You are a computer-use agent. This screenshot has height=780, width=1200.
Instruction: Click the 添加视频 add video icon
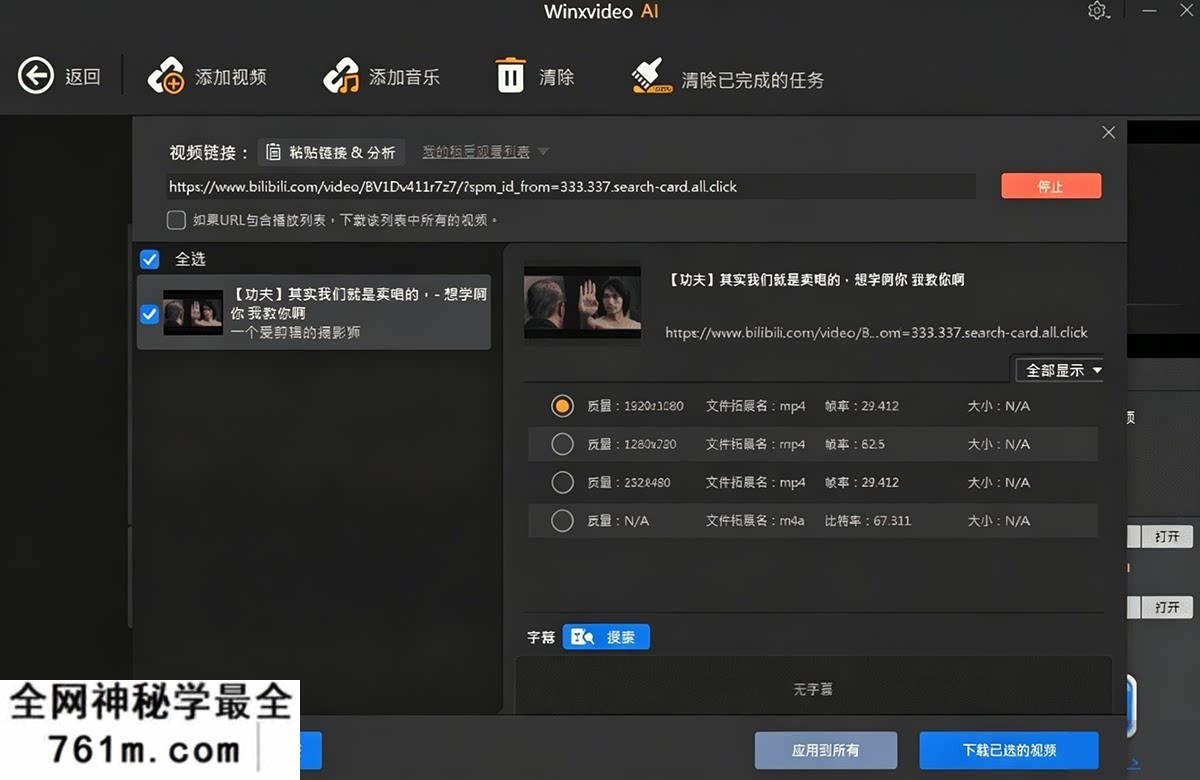click(x=166, y=77)
